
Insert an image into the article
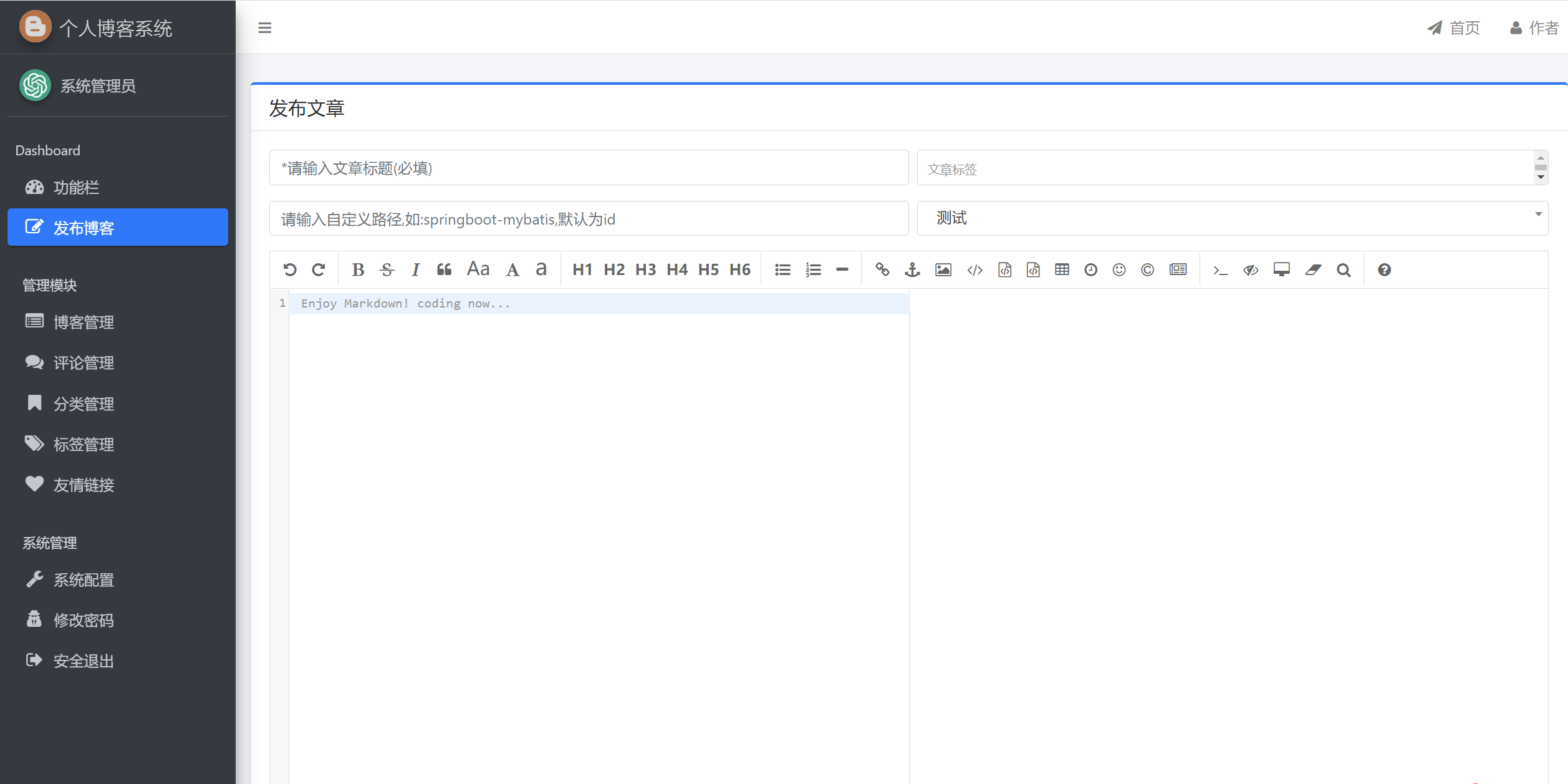click(x=943, y=269)
